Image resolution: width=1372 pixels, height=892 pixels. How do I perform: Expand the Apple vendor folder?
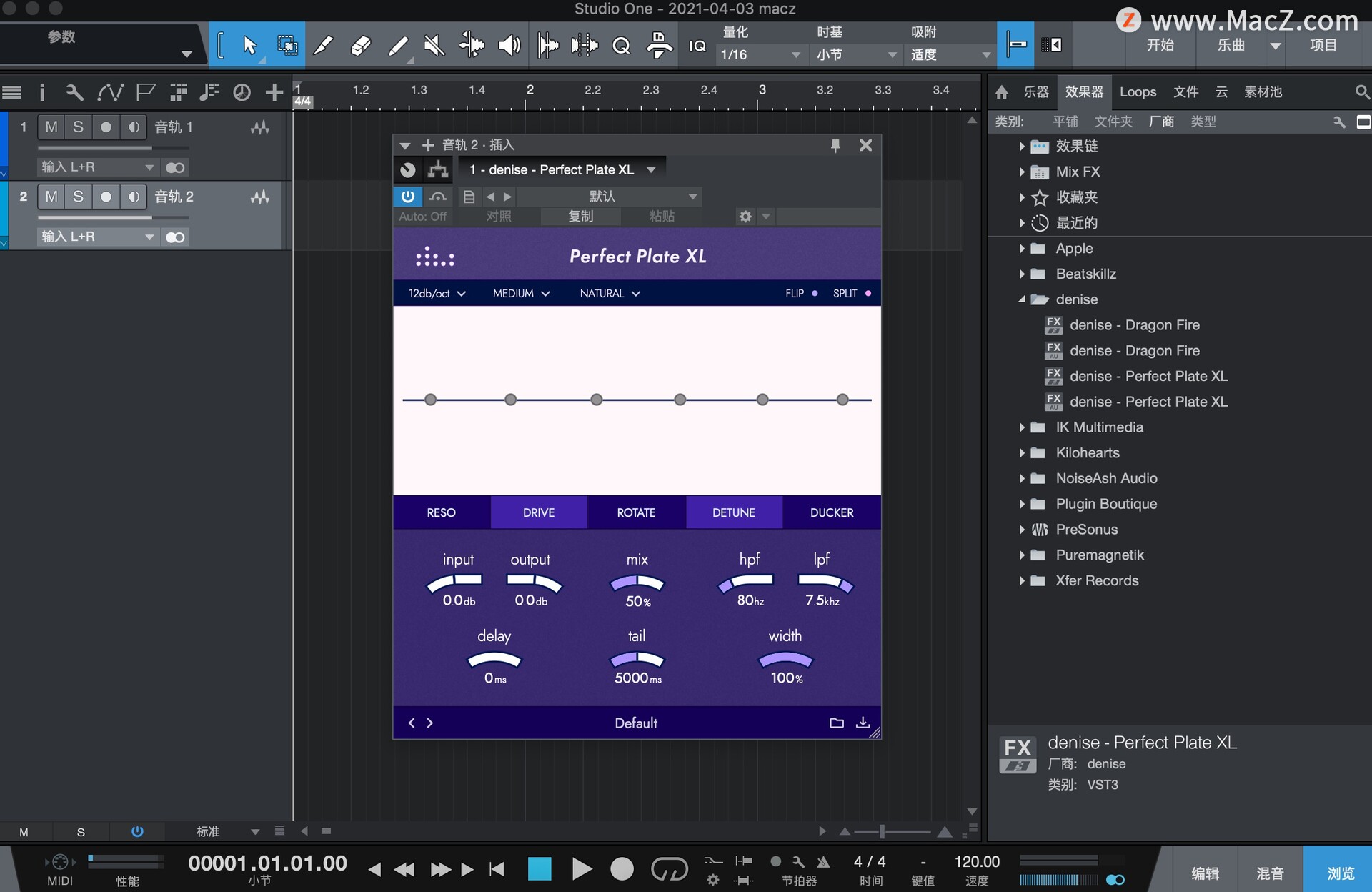pos(1022,249)
